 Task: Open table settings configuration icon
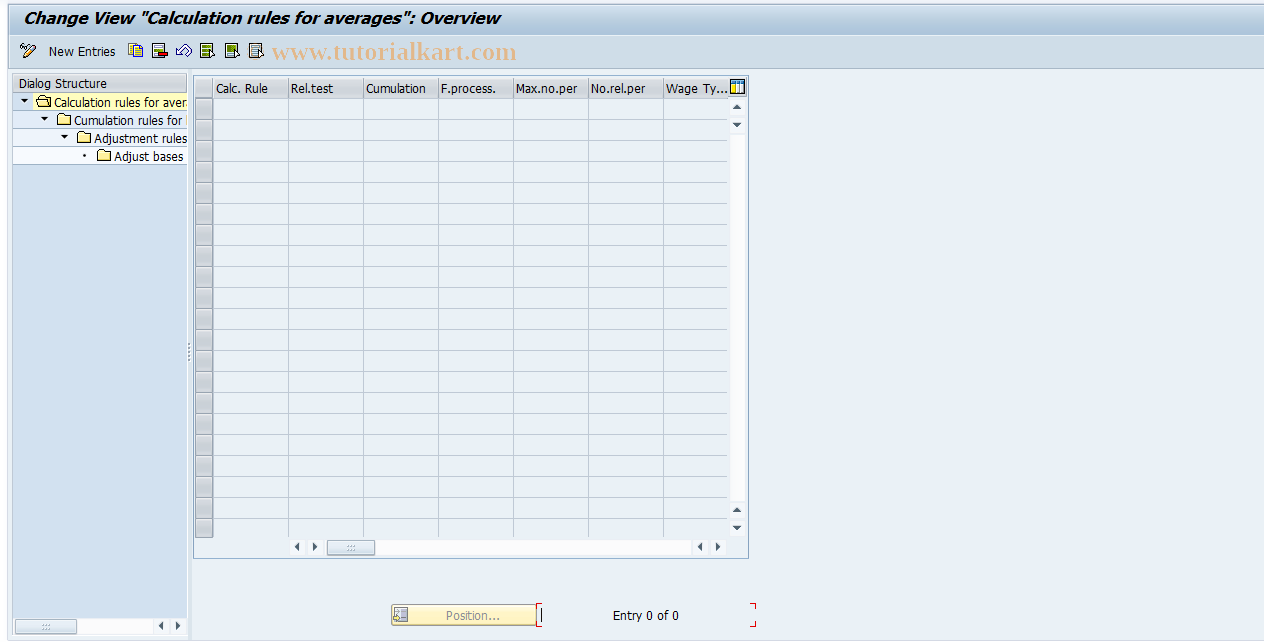point(738,87)
